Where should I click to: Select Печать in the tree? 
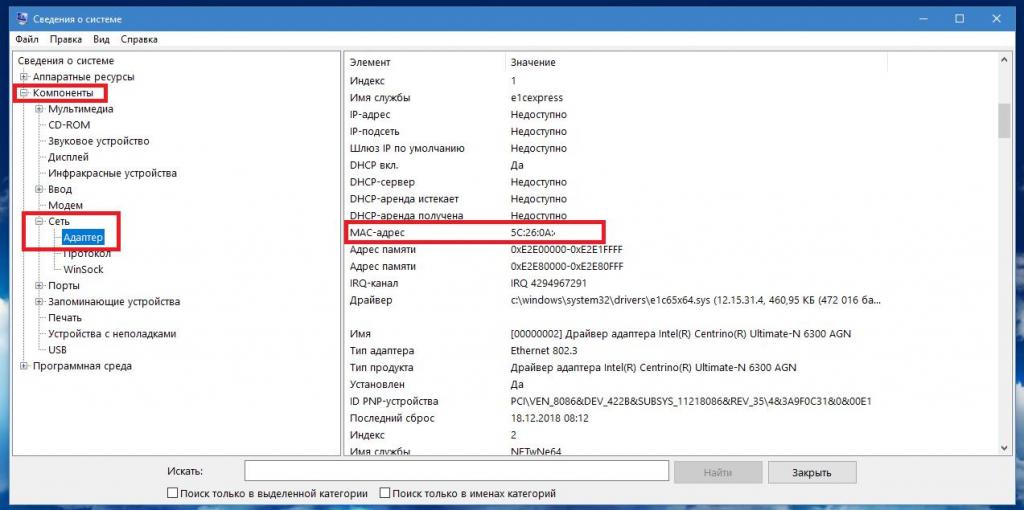pos(65,317)
